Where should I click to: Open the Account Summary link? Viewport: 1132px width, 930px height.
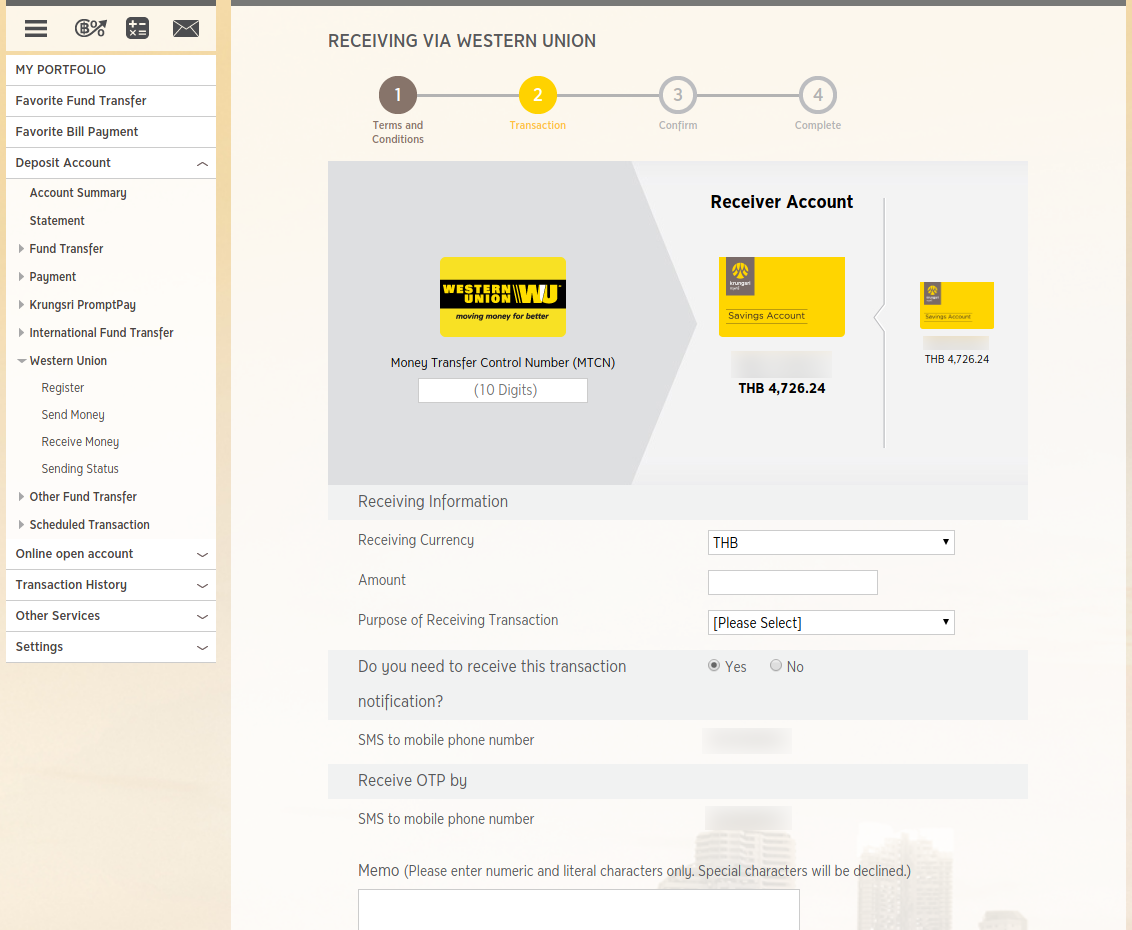[x=78, y=193]
